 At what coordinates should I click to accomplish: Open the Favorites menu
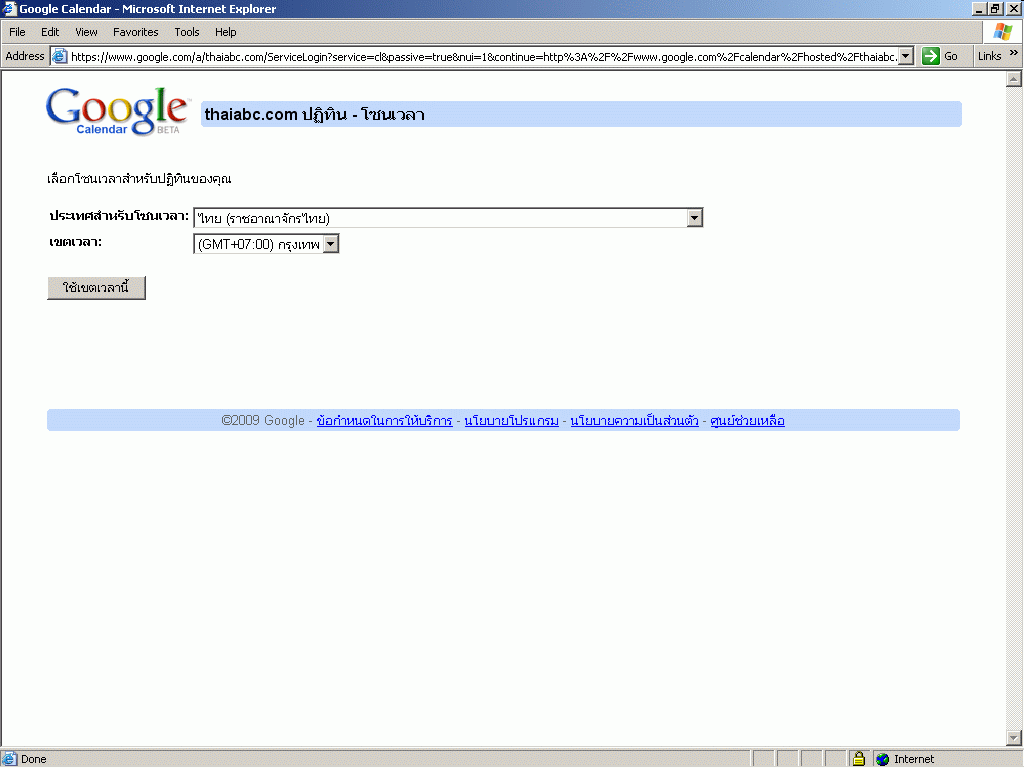click(135, 32)
